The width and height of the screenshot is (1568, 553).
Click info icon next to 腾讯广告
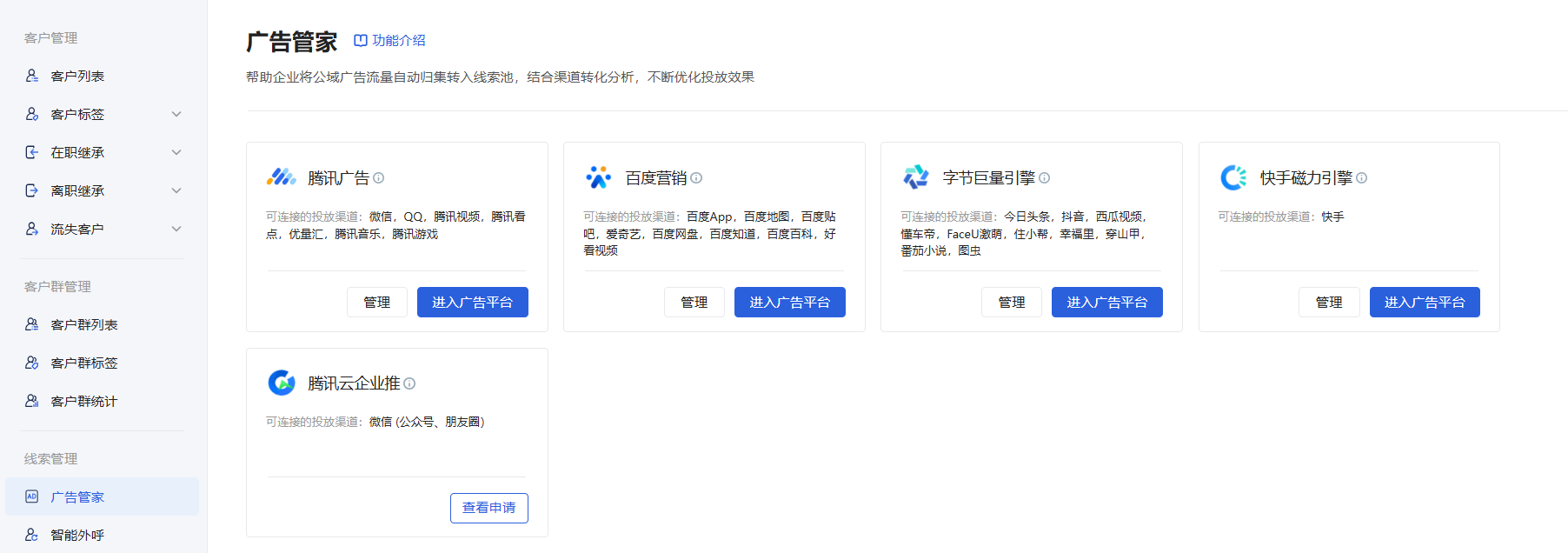[x=379, y=178]
